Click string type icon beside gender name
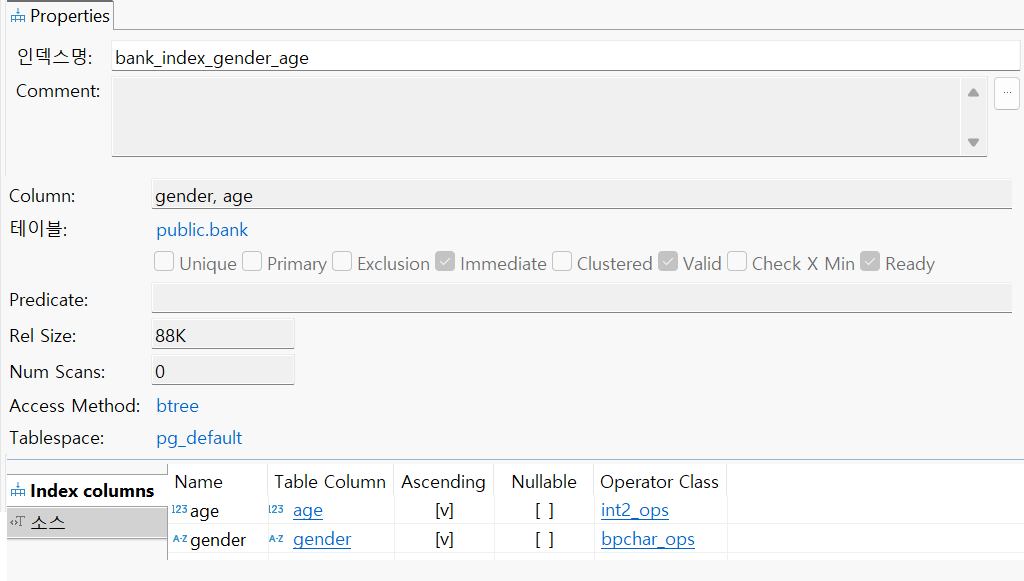Viewport: 1024px width, 581px height. click(180, 539)
